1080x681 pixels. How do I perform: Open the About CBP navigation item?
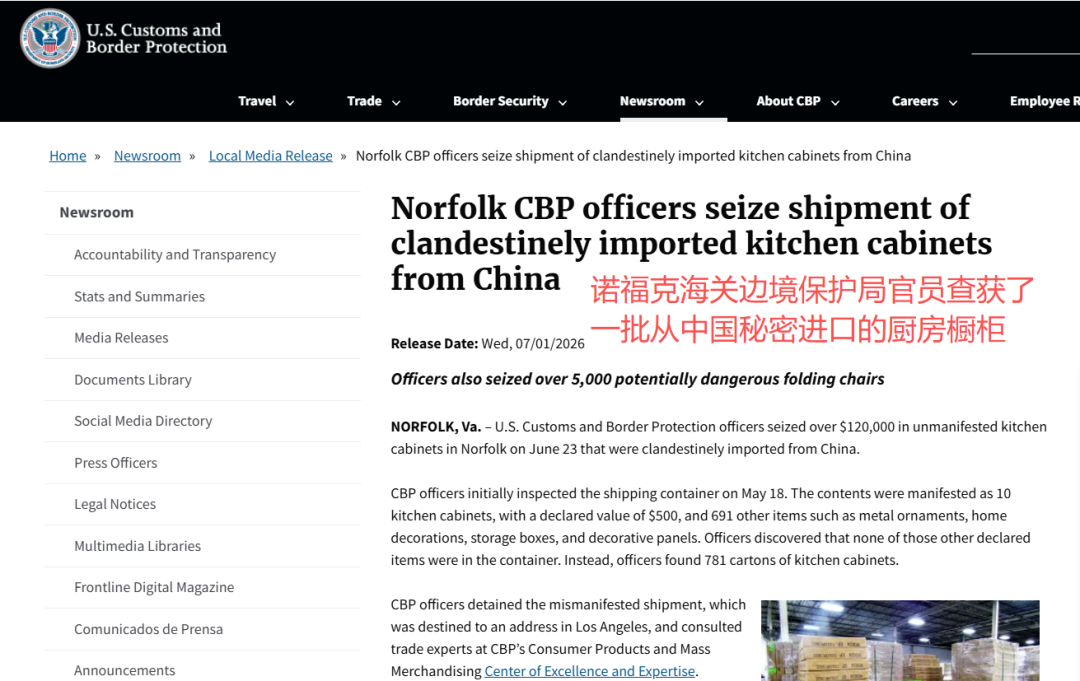pos(789,101)
